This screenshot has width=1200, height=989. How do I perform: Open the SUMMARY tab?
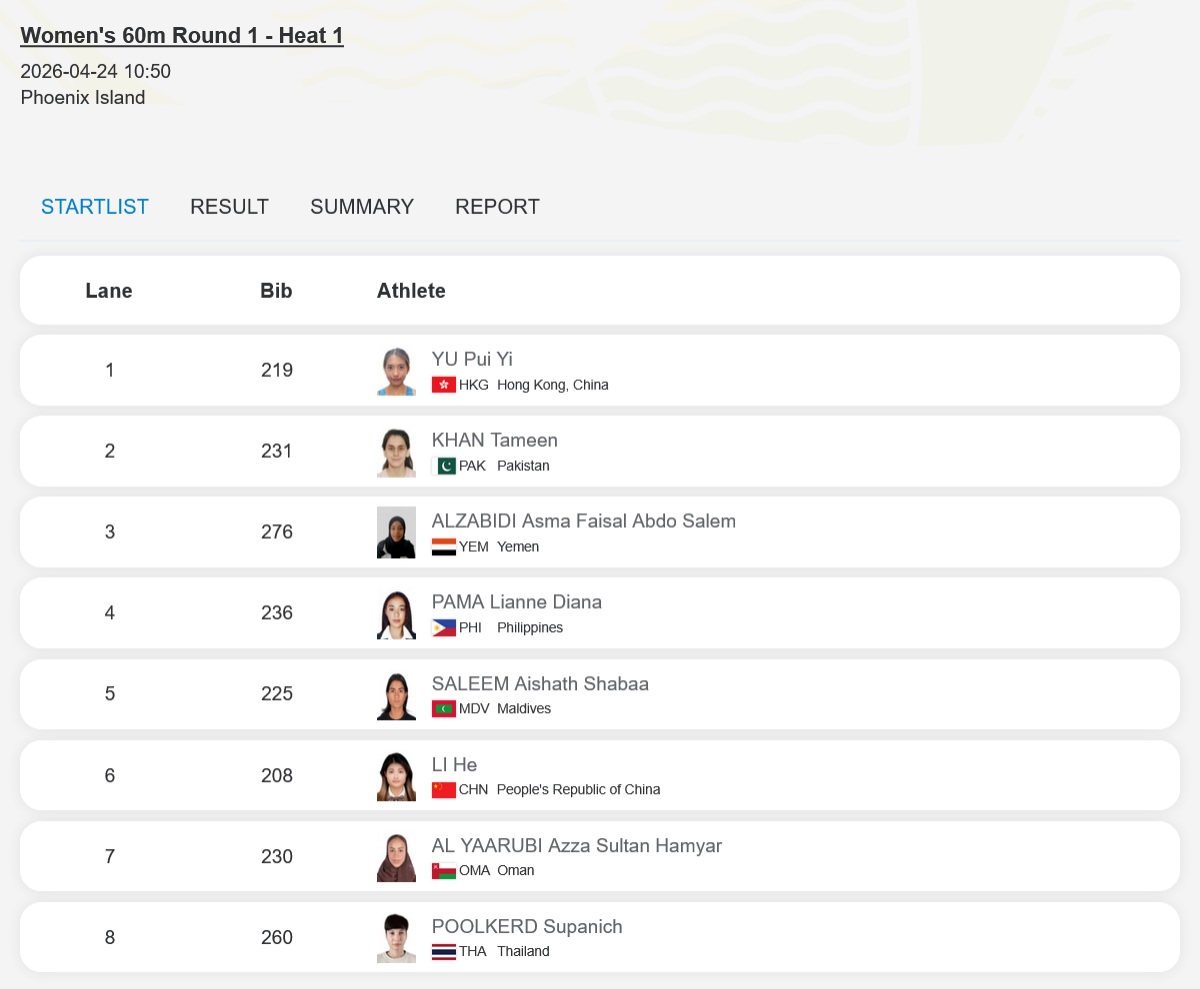(362, 207)
